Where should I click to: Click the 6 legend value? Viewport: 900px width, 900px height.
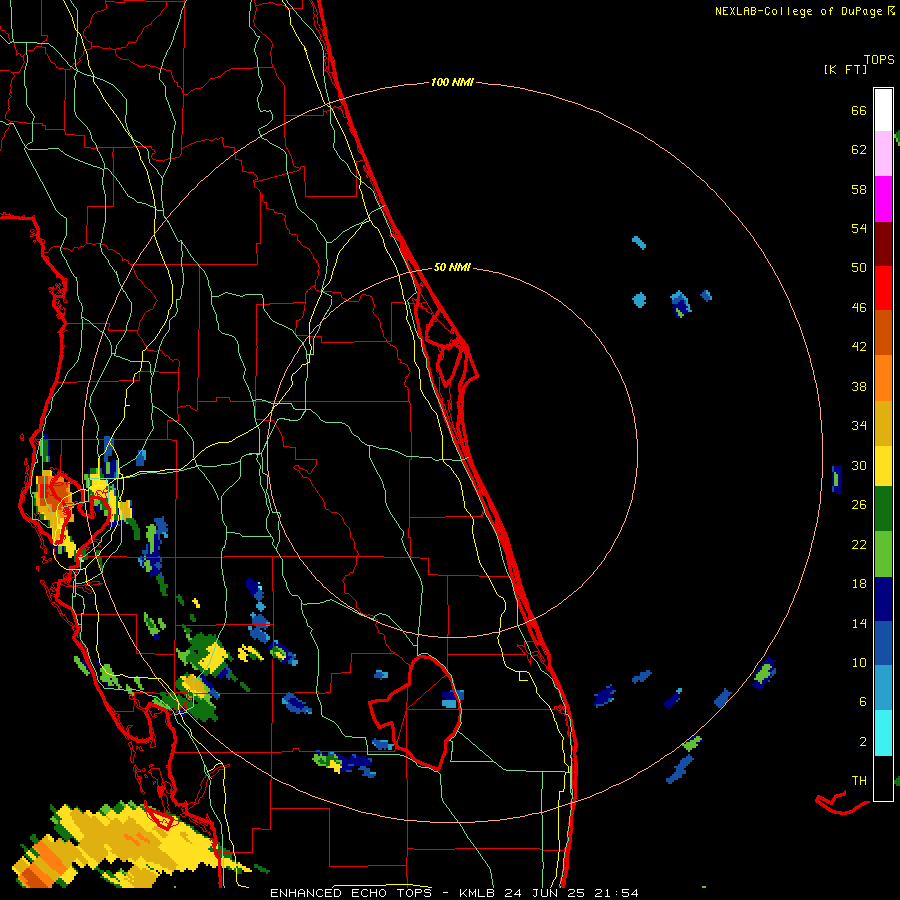(x=863, y=702)
